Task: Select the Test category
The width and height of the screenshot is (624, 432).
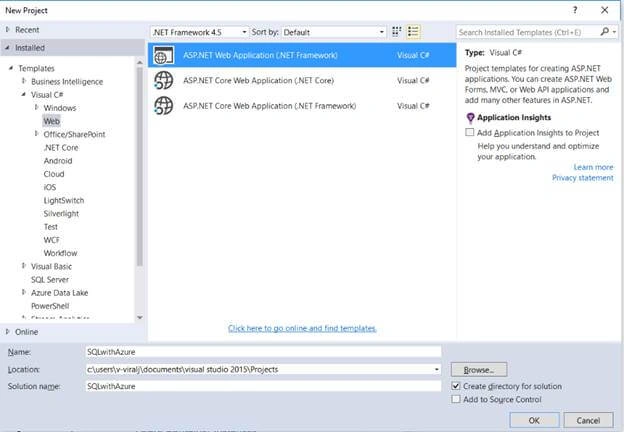Action: (51, 227)
